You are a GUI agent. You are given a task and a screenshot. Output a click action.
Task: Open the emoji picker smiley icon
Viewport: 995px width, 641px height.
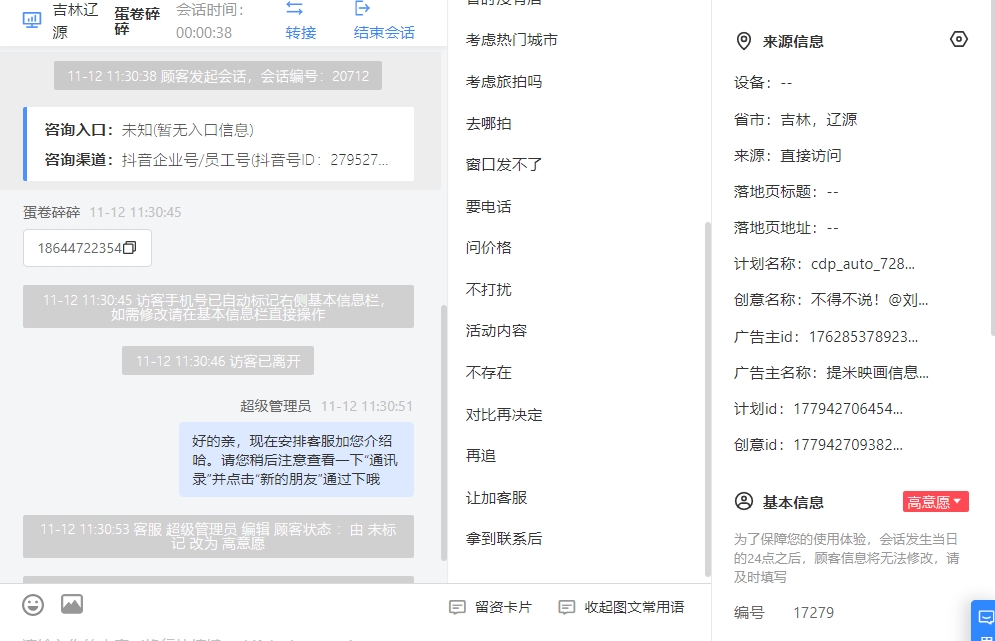[x=33, y=605]
